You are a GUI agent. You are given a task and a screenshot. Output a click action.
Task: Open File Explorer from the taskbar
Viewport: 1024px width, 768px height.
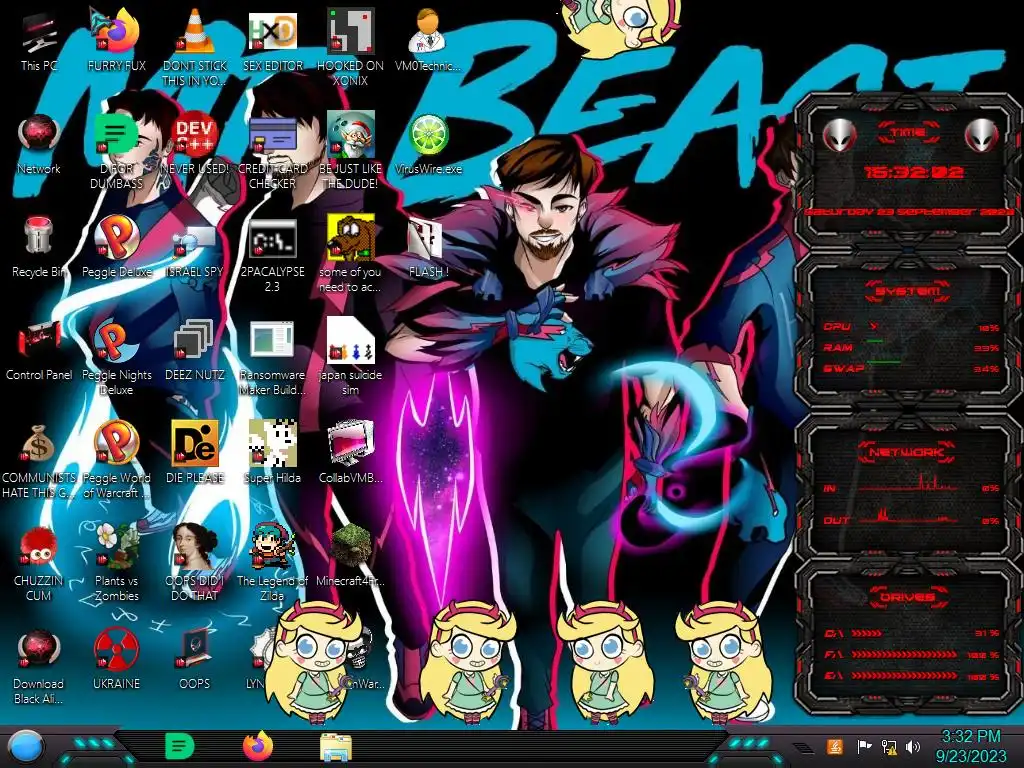click(336, 747)
